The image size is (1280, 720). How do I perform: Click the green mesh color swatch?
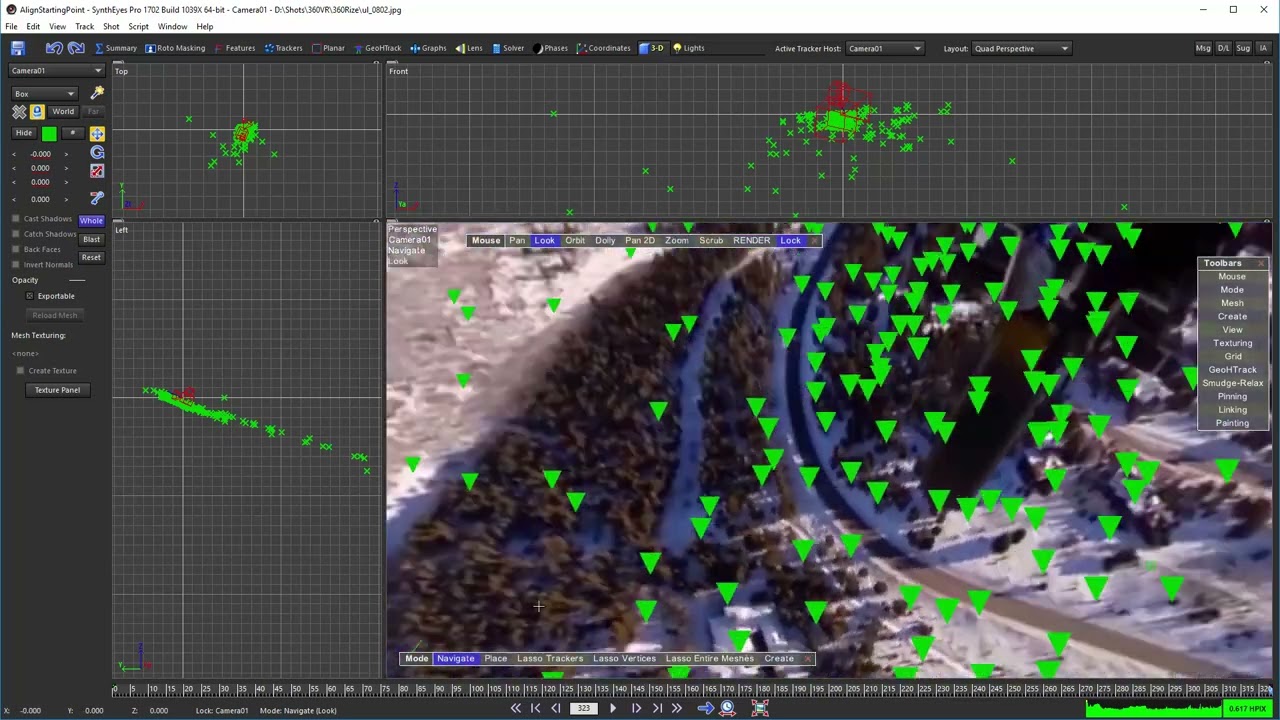(49, 133)
